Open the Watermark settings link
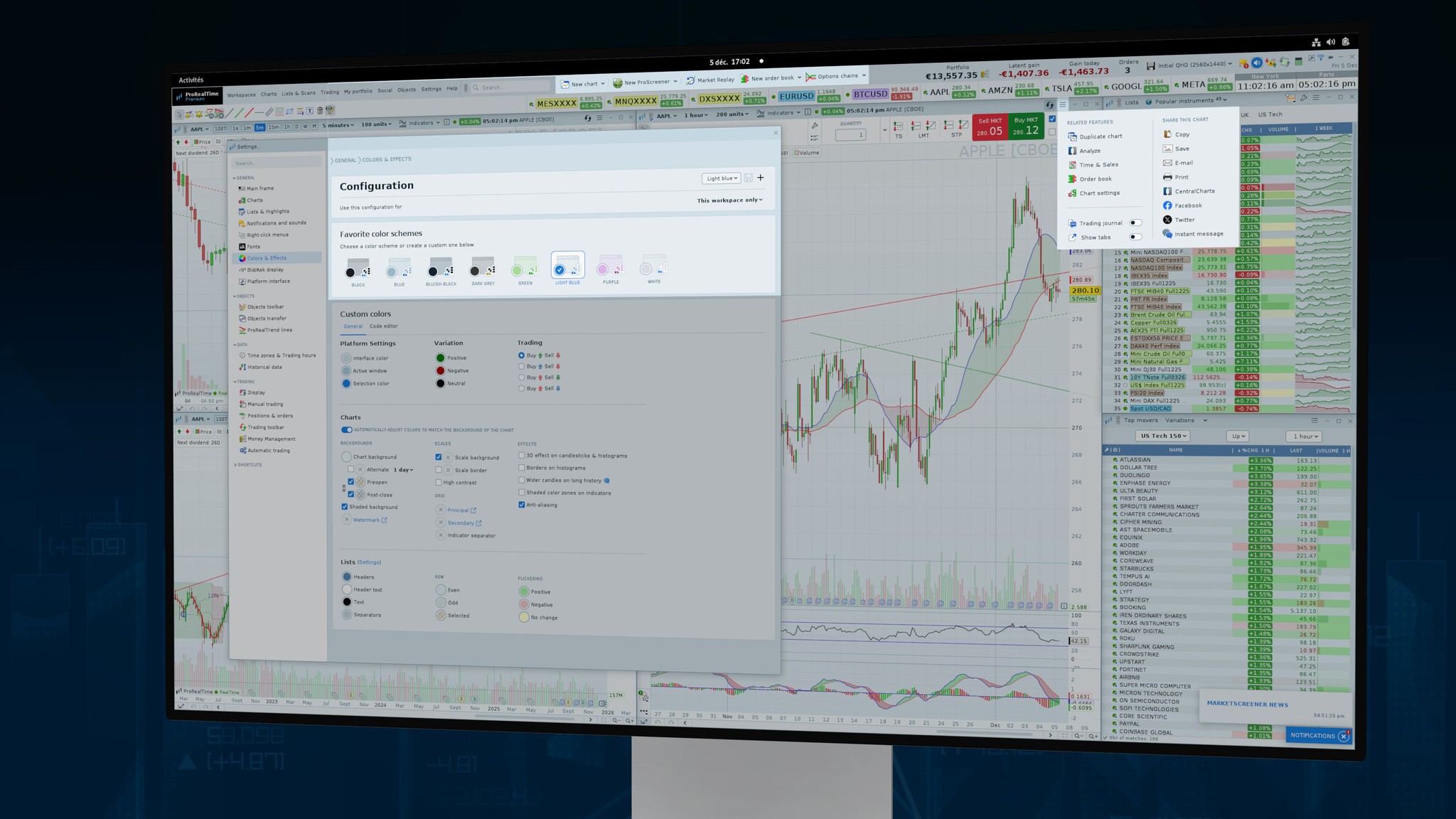 [x=370, y=520]
